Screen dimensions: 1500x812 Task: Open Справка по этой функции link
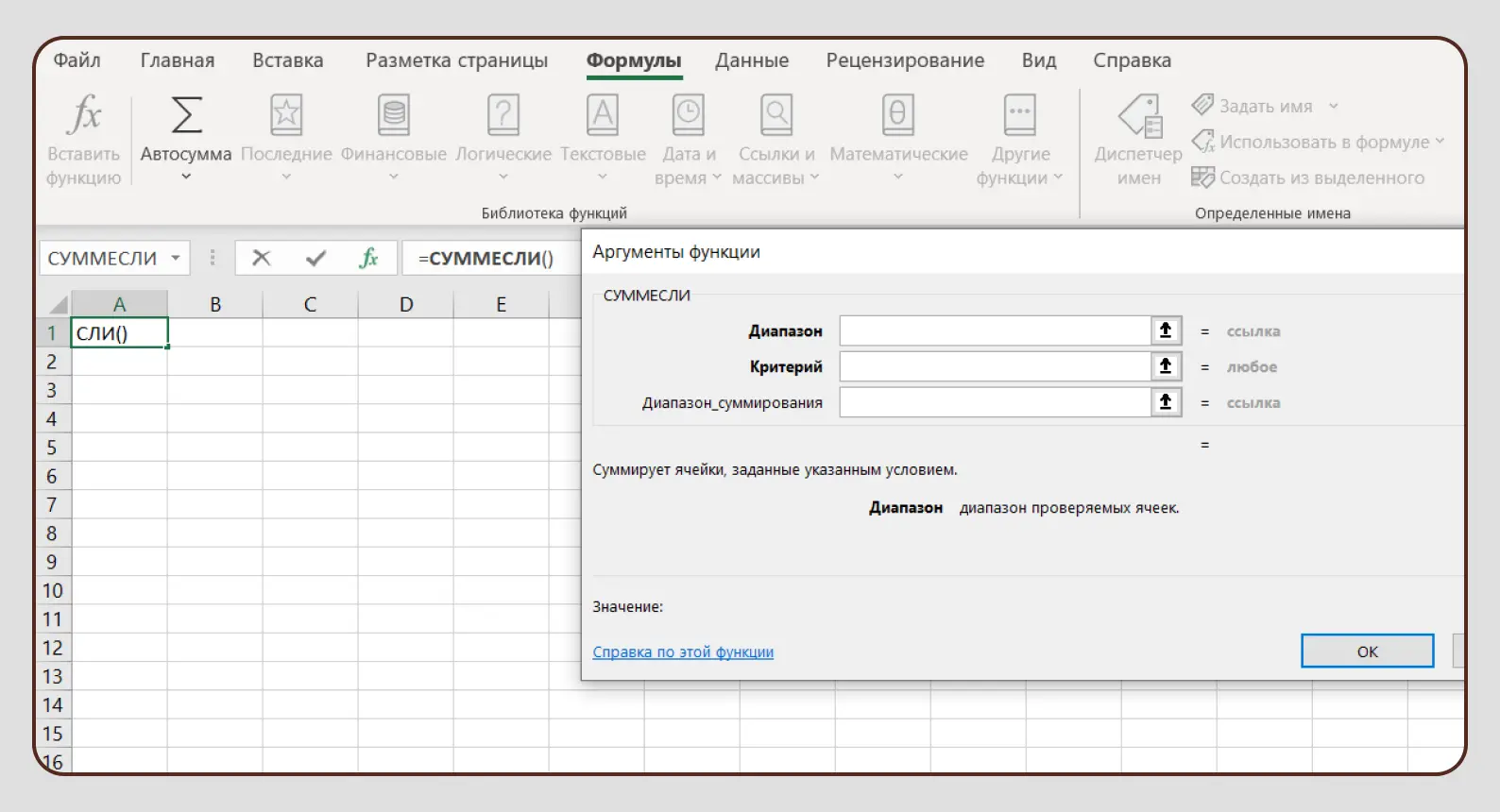point(683,651)
